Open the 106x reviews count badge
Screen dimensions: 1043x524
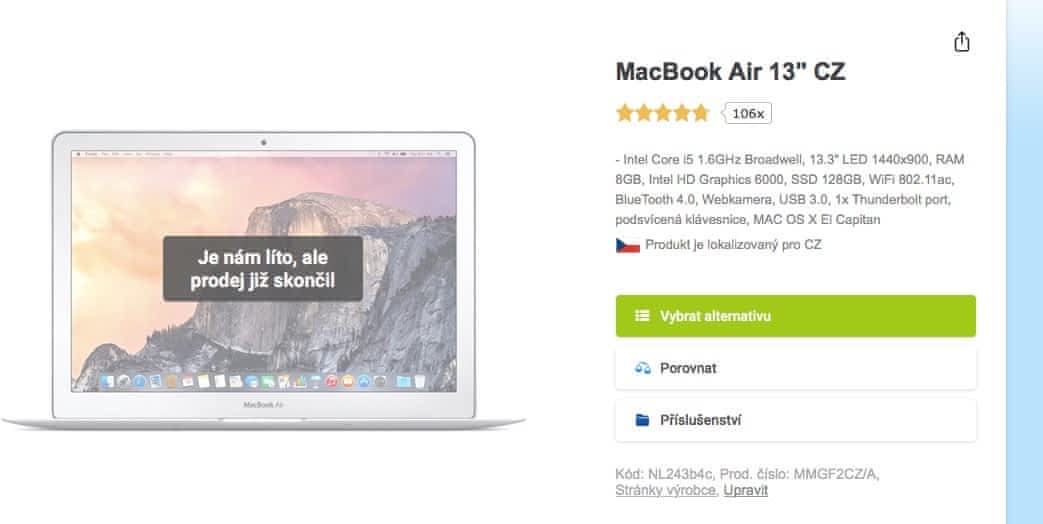[x=748, y=114]
